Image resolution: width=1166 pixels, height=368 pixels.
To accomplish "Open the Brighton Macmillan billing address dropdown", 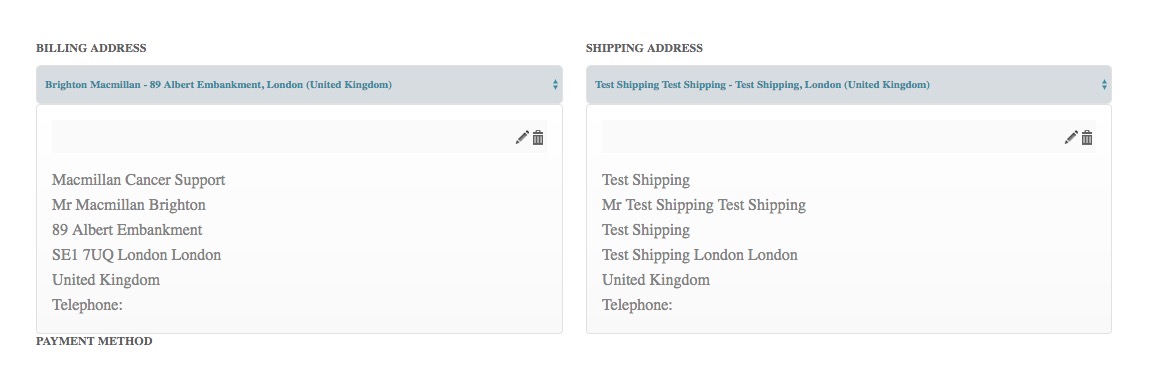I will pyautogui.click(x=299, y=85).
